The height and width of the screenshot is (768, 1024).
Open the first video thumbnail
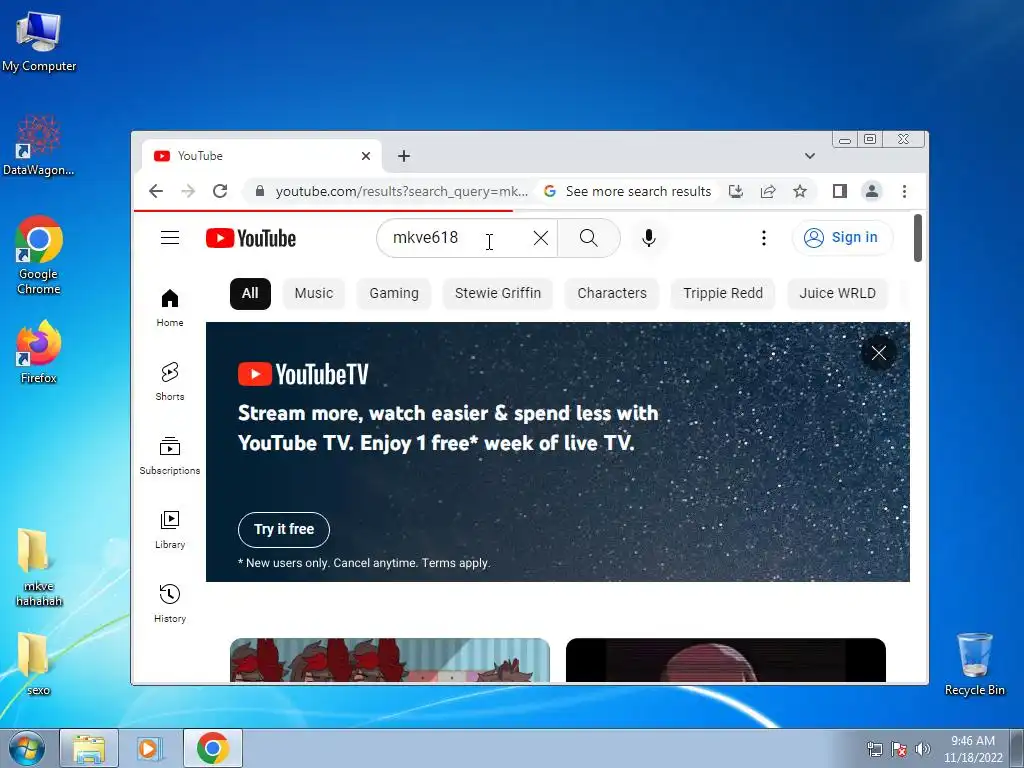(390, 660)
